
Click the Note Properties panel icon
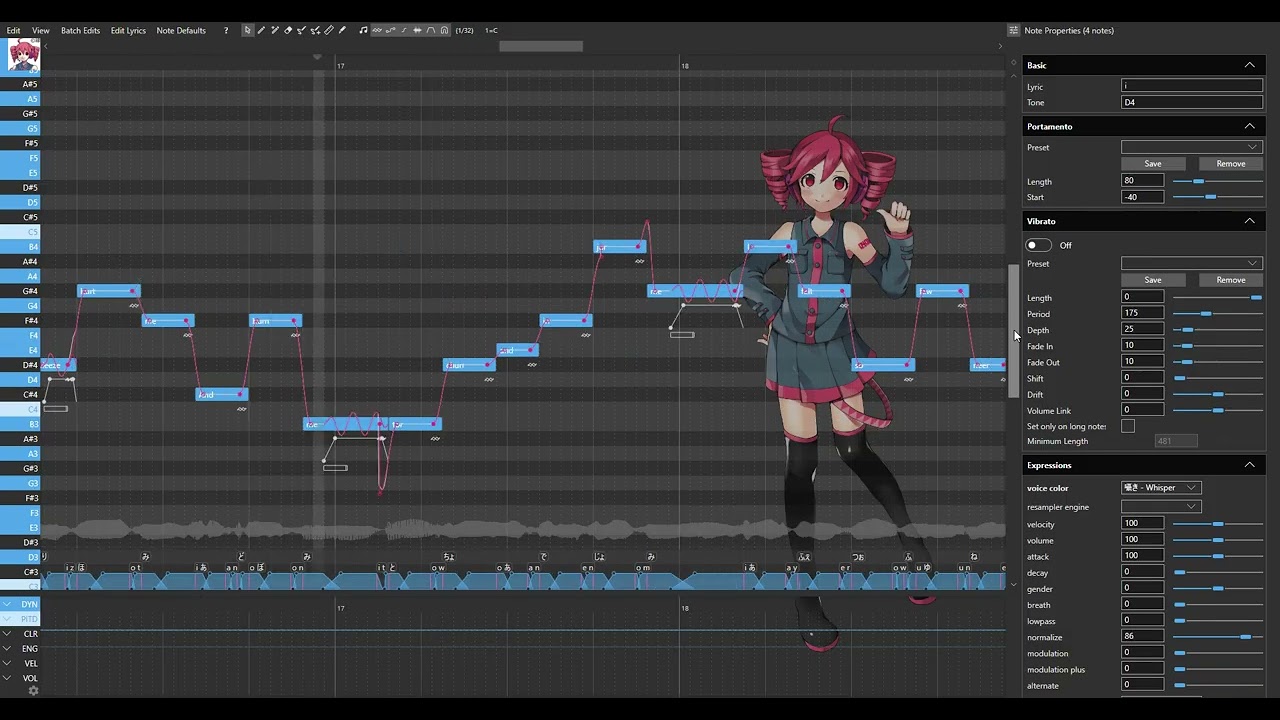click(x=1013, y=30)
